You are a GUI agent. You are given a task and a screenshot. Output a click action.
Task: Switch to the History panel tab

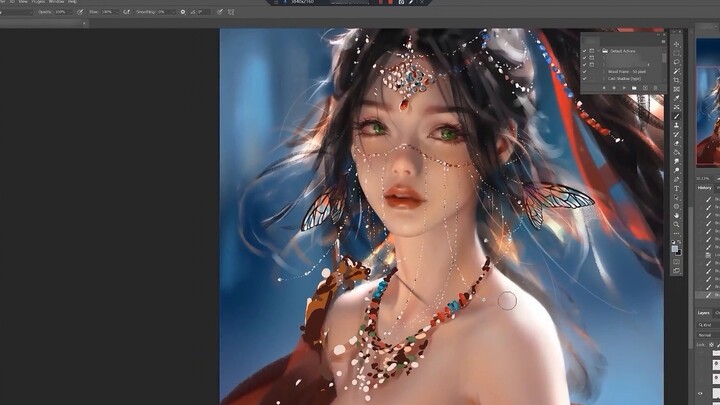click(x=704, y=188)
